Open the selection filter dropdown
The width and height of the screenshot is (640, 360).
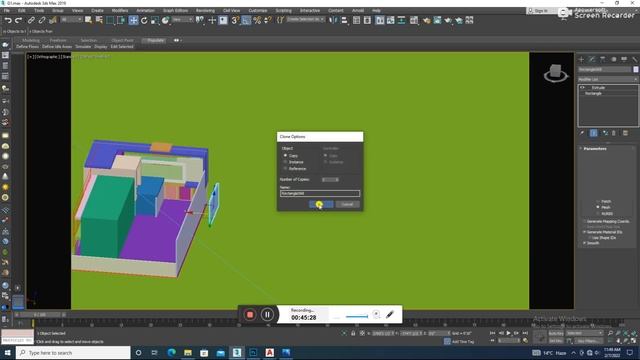pyautogui.click(x=71, y=20)
